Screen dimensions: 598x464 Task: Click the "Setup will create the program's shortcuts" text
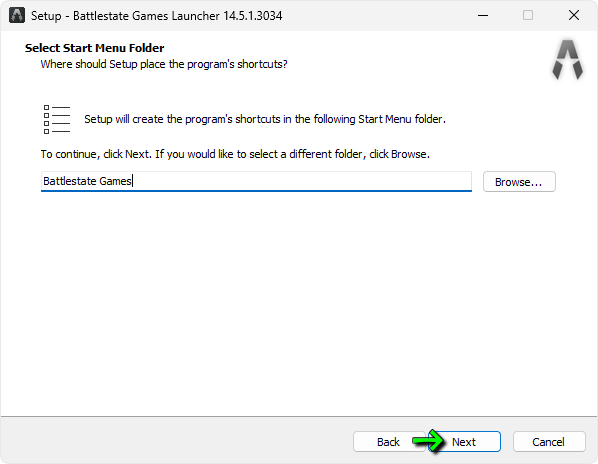click(x=265, y=119)
